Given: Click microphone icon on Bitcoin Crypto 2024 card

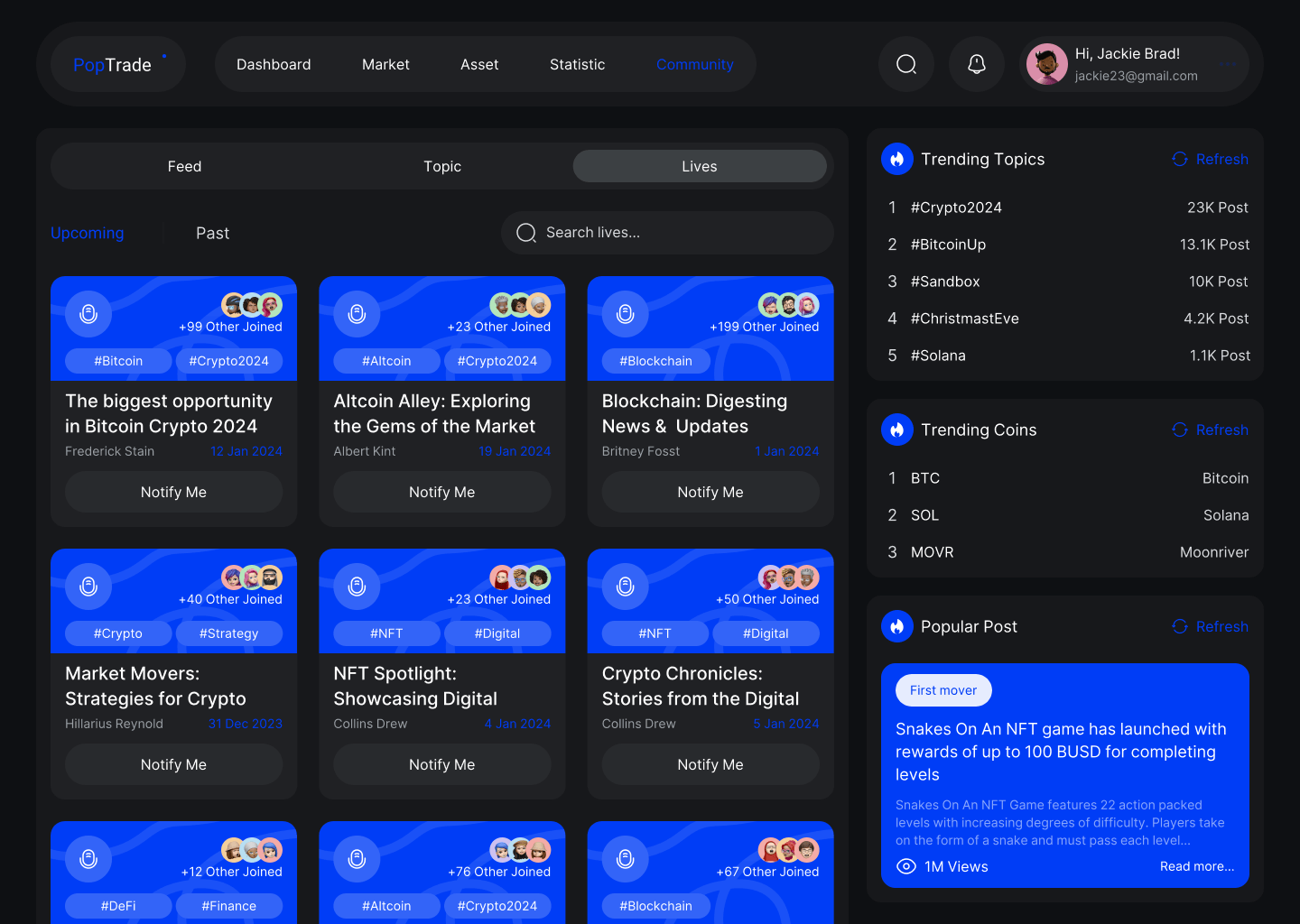Looking at the screenshot, I should 88,314.
